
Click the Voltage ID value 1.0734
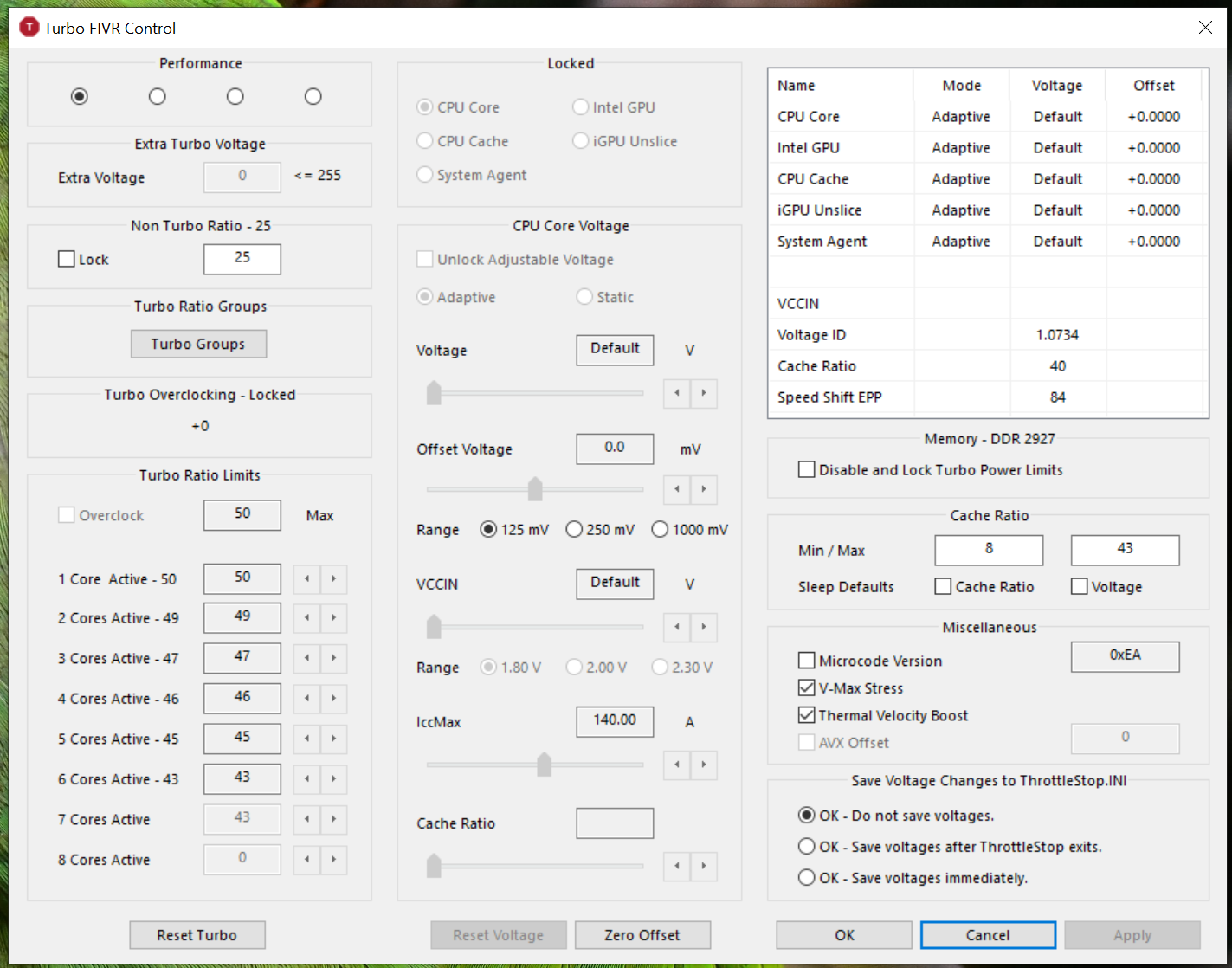click(1057, 335)
